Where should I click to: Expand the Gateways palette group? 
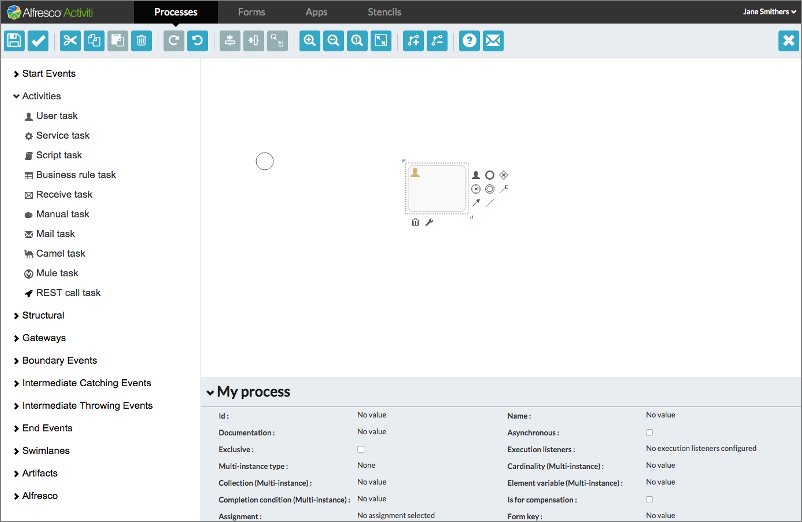point(39,338)
